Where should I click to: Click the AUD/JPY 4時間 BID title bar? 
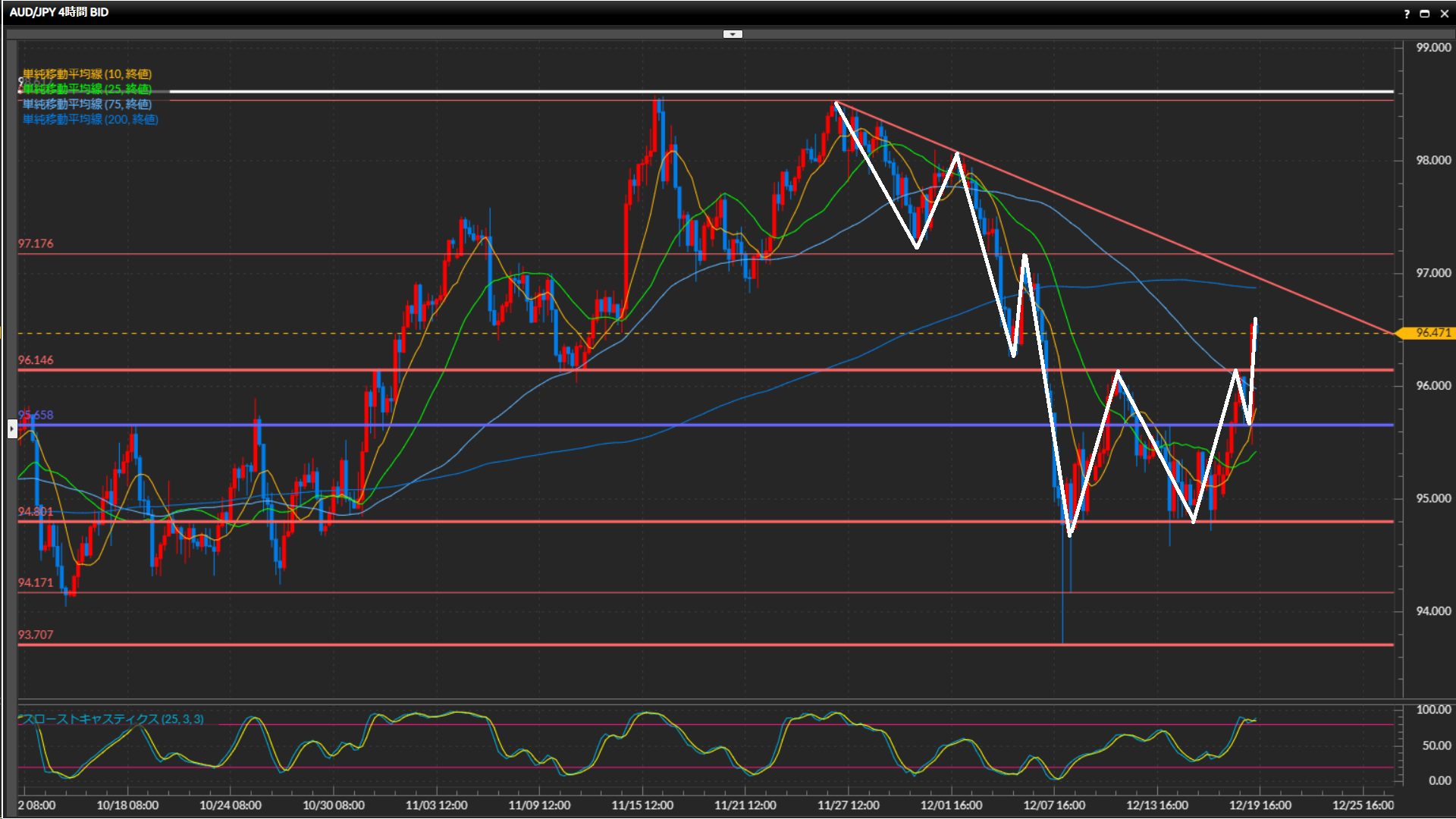coord(59,12)
